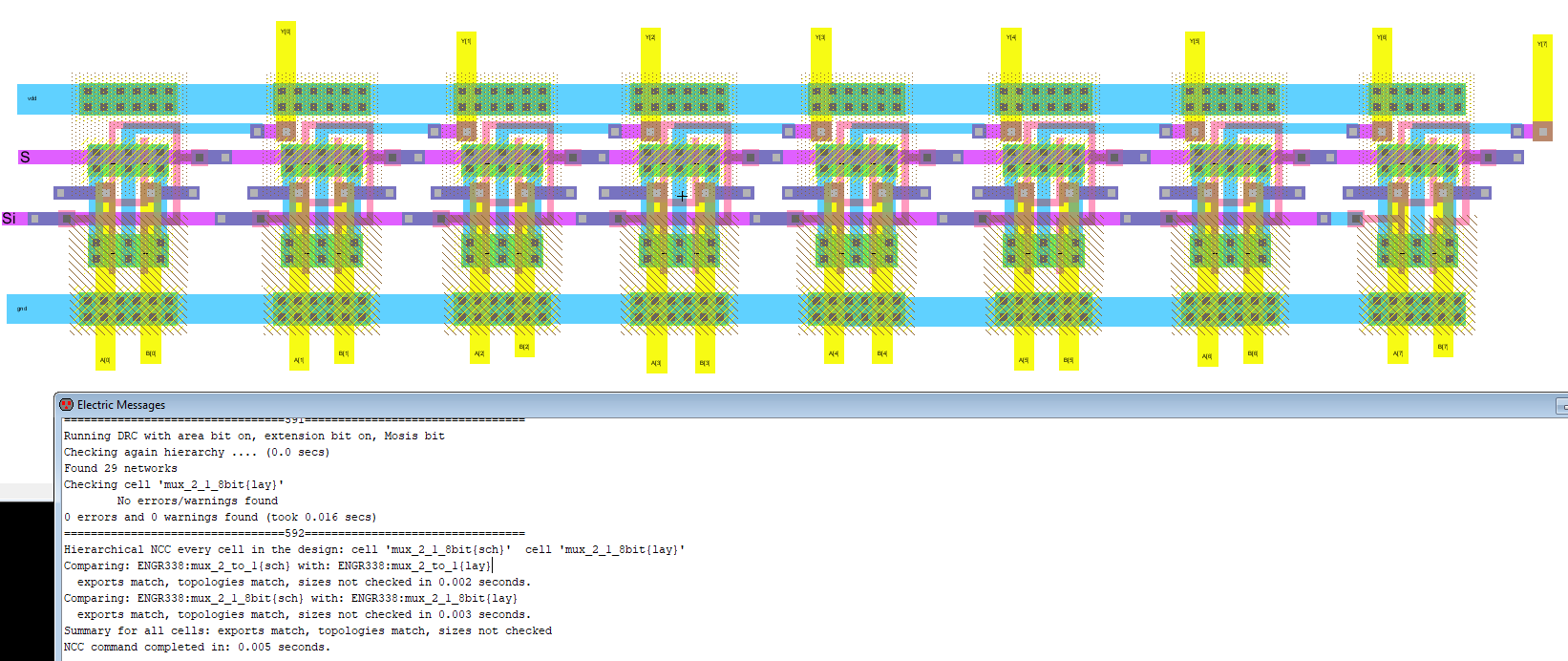This screenshot has height=661, width=1568.
Task: Select the A[0] input pin
Action: click(105, 360)
